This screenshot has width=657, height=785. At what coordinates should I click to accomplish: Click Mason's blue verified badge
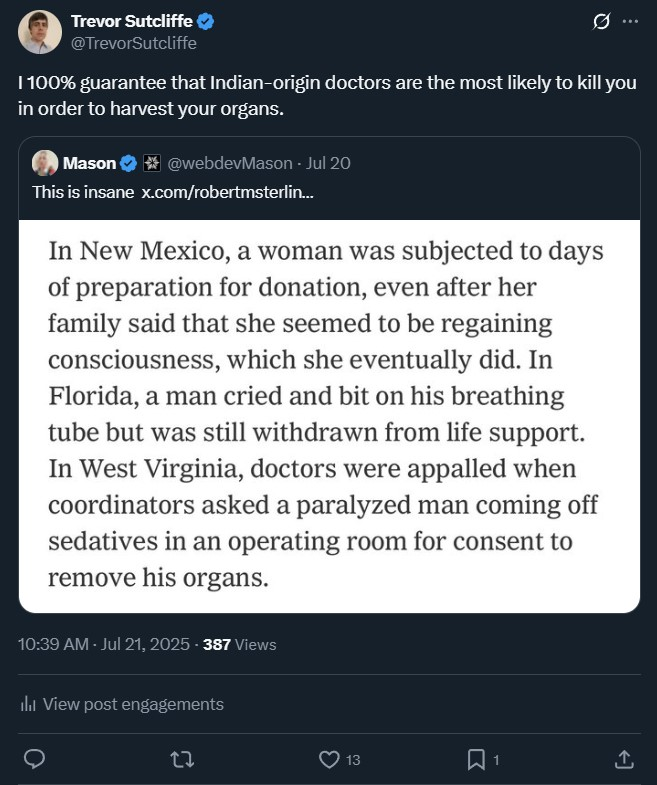click(x=128, y=163)
